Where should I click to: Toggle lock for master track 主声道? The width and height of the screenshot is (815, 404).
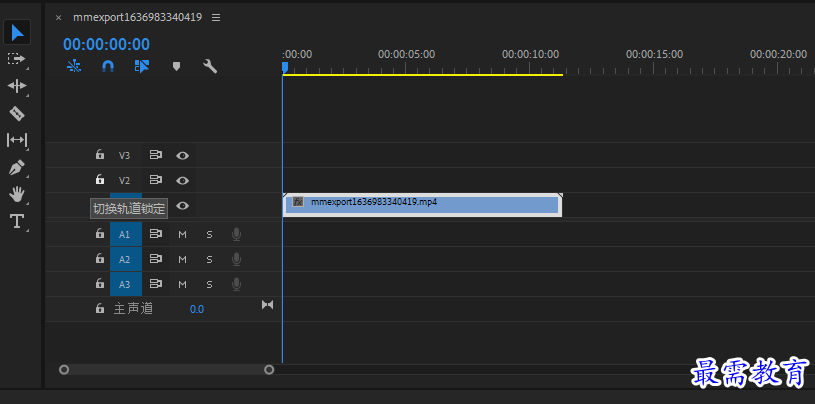coord(99,308)
